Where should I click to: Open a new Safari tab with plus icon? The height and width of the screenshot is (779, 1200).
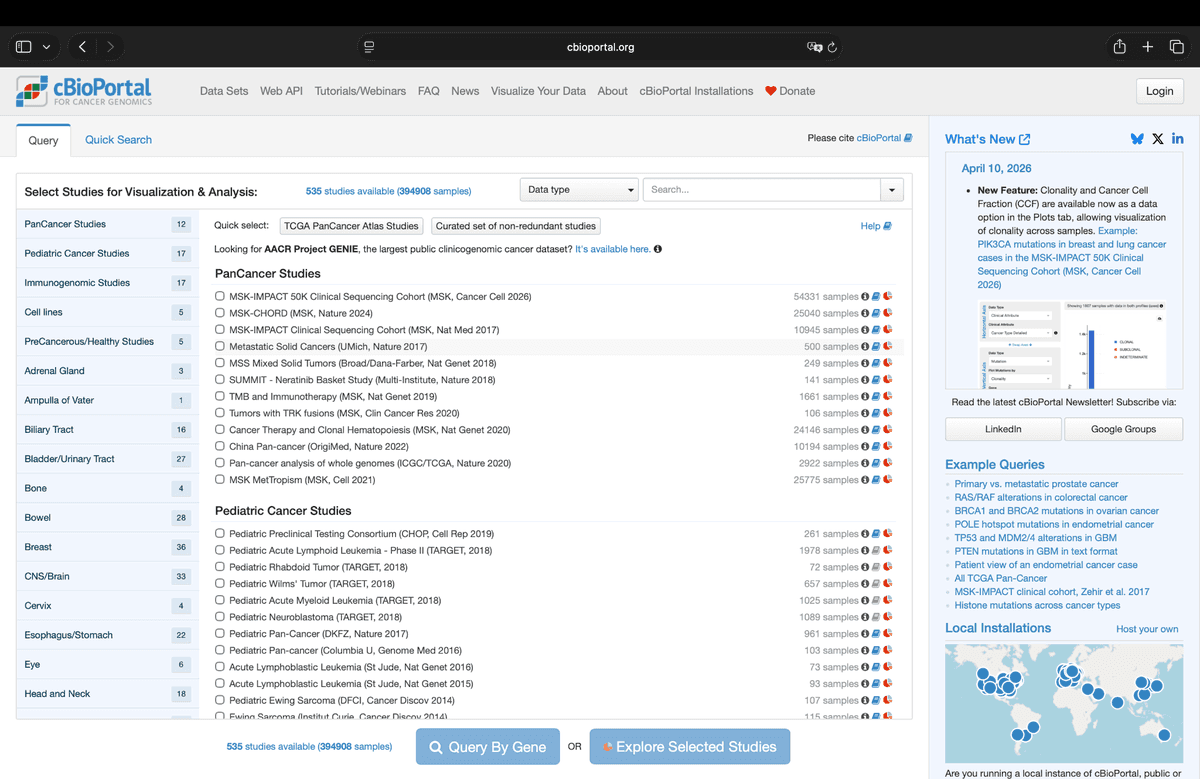tap(1148, 47)
